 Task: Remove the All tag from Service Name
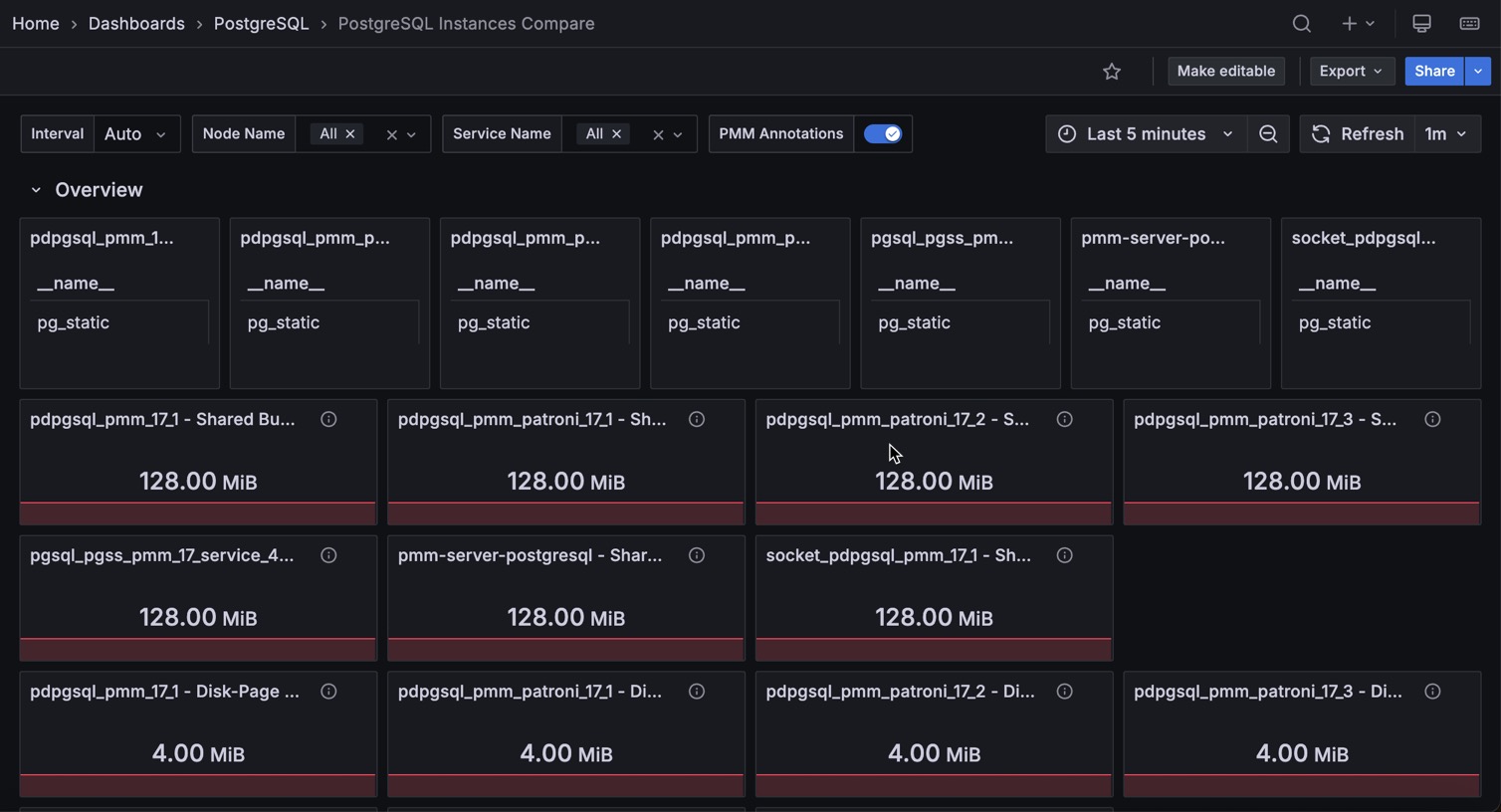(x=616, y=134)
